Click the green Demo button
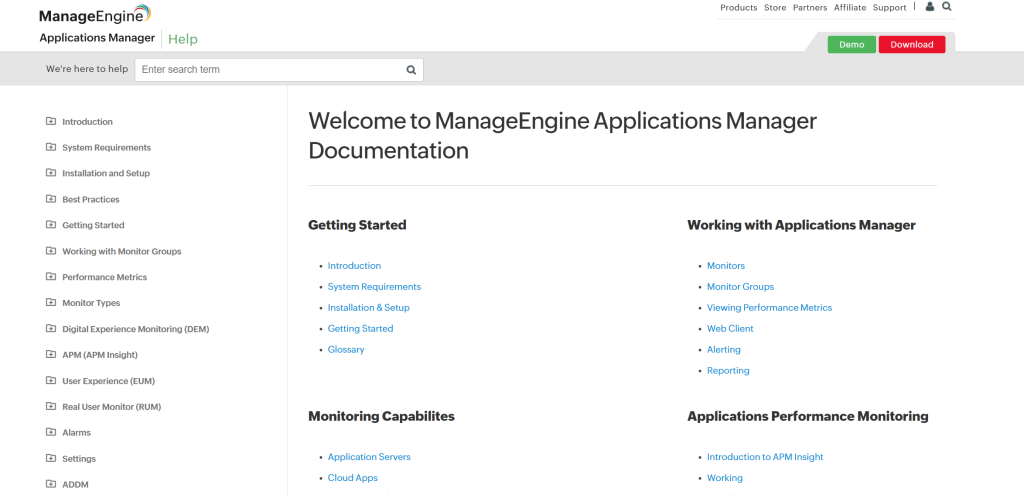 [x=852, y=44]
